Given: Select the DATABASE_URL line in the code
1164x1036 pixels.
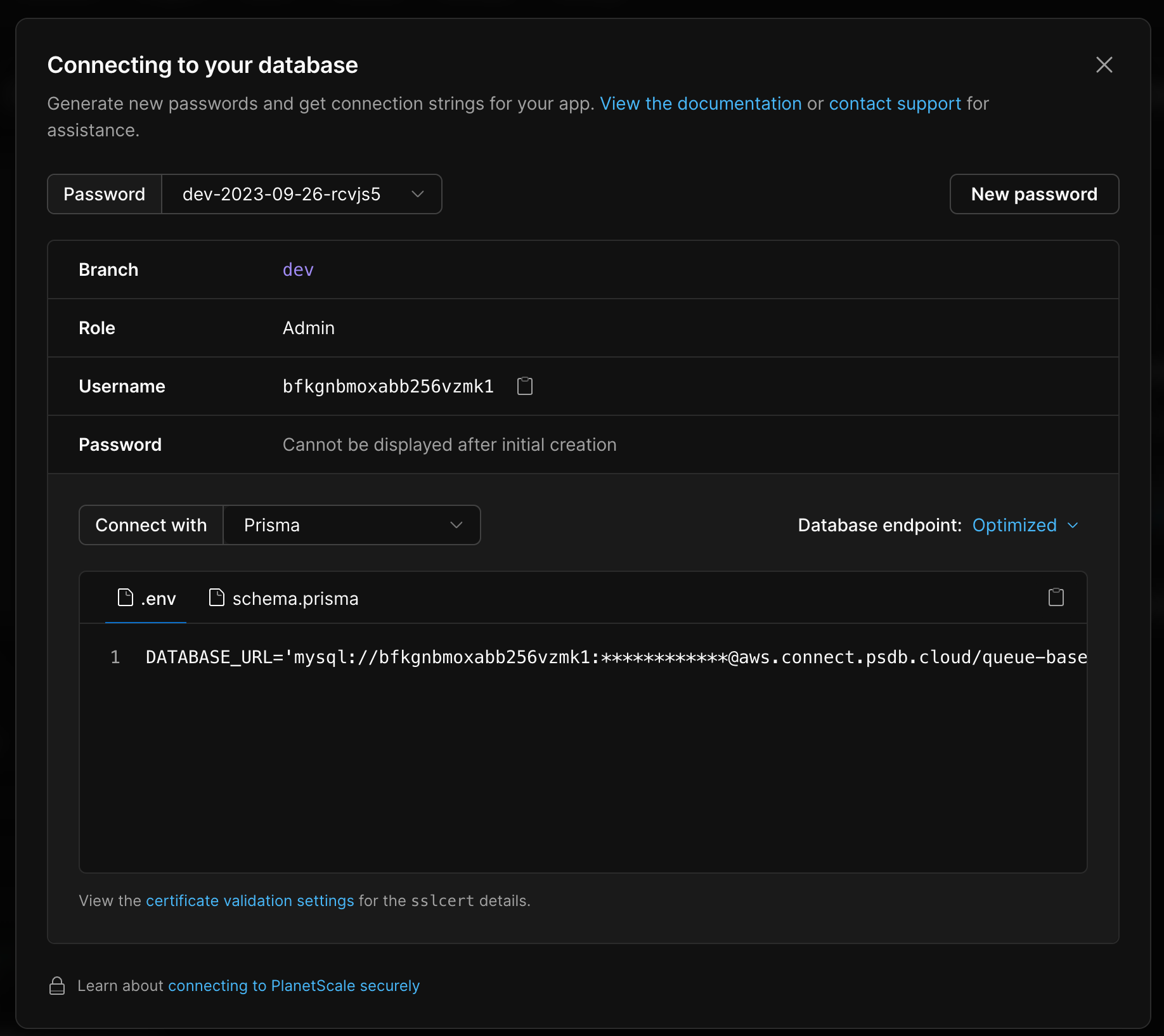Looking at the screenshot, I should [x=616, y=657].
